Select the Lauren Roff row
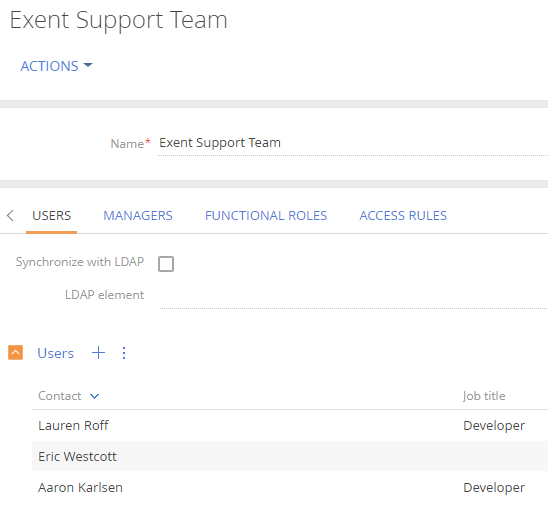The height and width of the screenshot is (512, 548). 290,425
